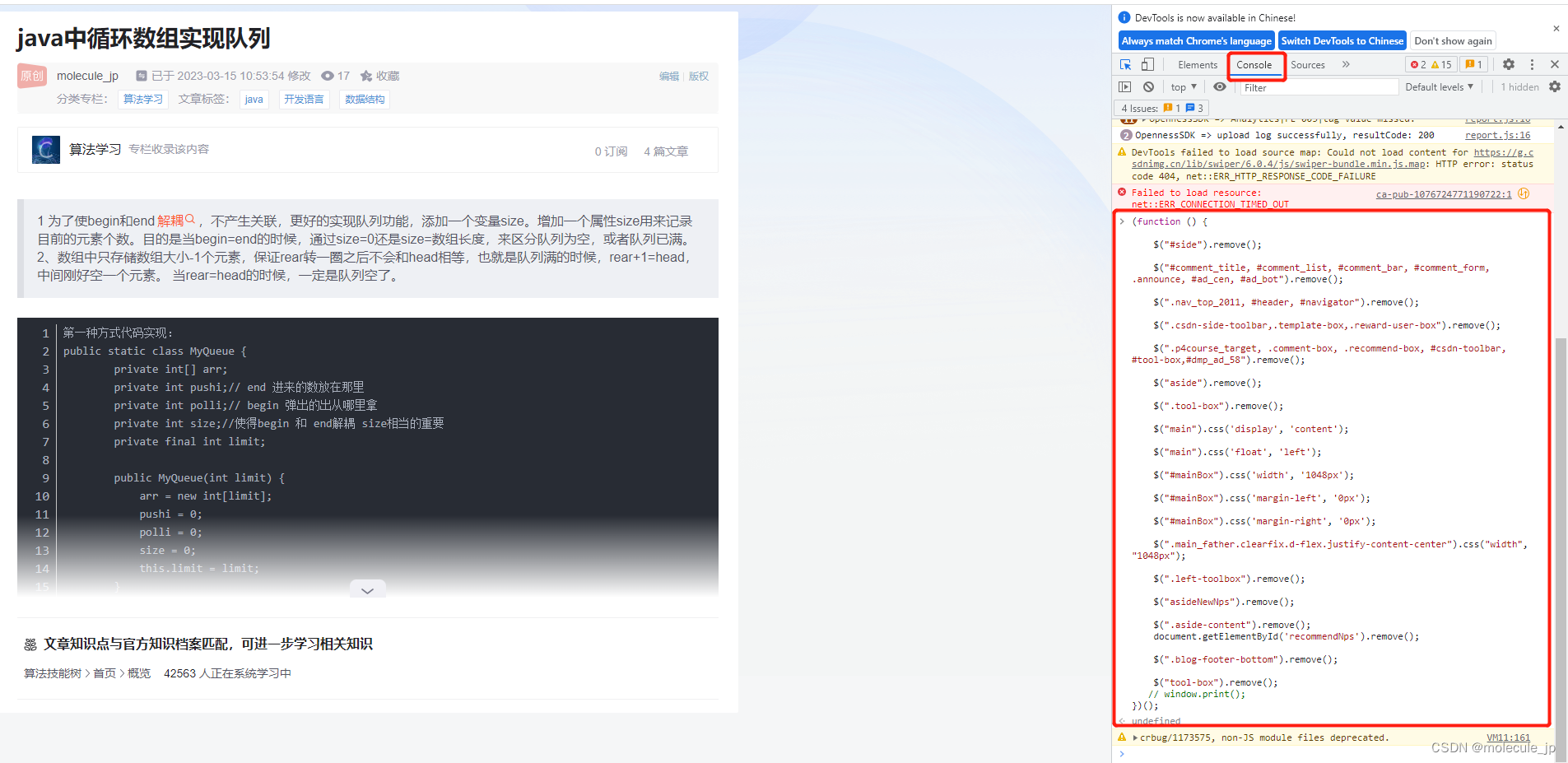This screenshot has height=763, width=1568.
Task: Open swiper-bundle.min.js.map URL link
Action: coord(1333,158)
